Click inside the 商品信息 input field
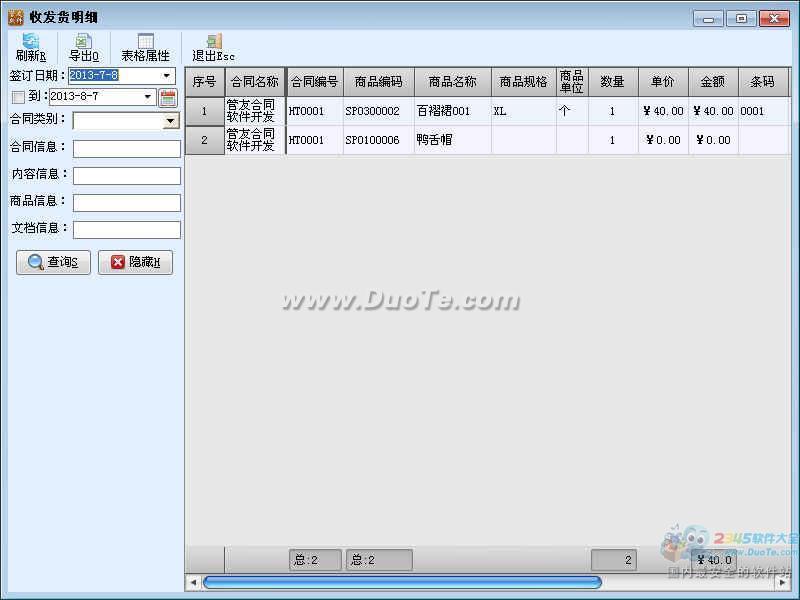Screen dimensions: 800x600 [127, 203]
